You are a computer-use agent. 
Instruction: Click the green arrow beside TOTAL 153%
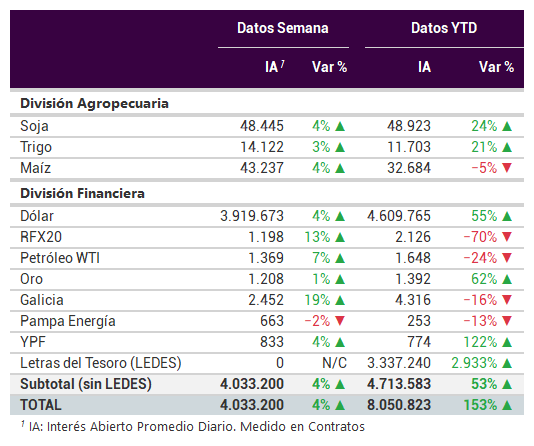click(507, 405)
